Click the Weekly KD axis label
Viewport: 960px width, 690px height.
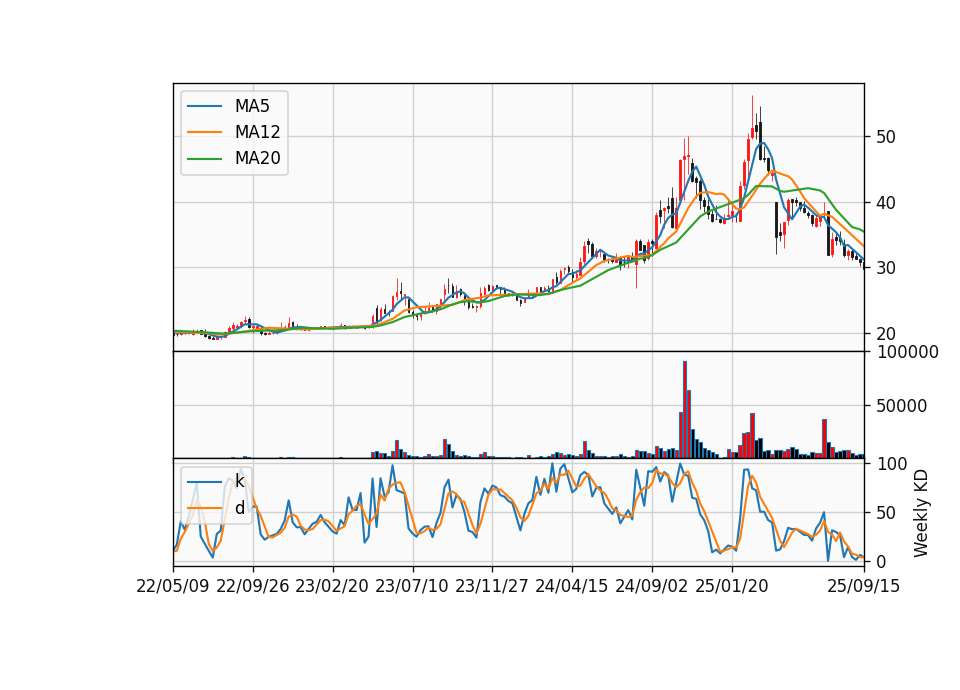(x=921, y=513)
